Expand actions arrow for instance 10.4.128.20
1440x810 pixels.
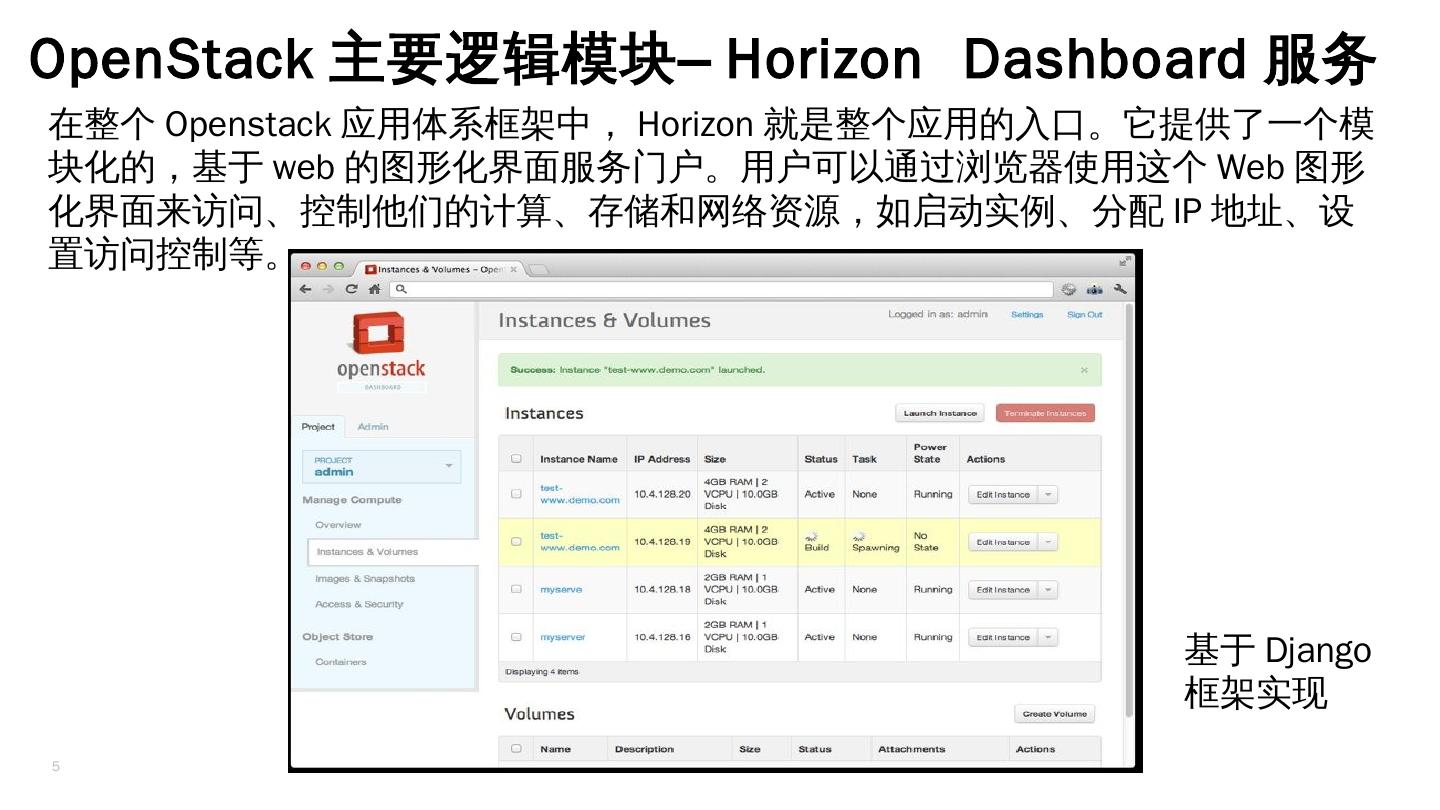(x=1048, y=494)
